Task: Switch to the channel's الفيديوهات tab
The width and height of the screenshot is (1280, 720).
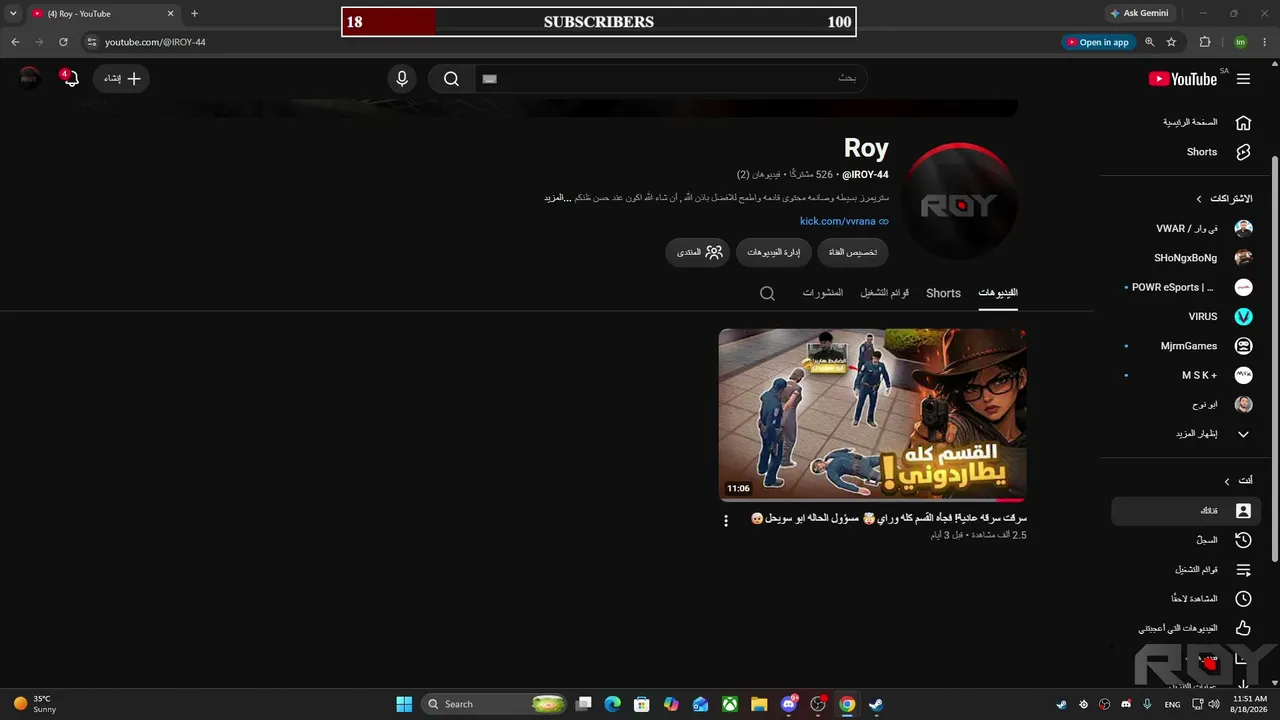Action: coord(998,293)
